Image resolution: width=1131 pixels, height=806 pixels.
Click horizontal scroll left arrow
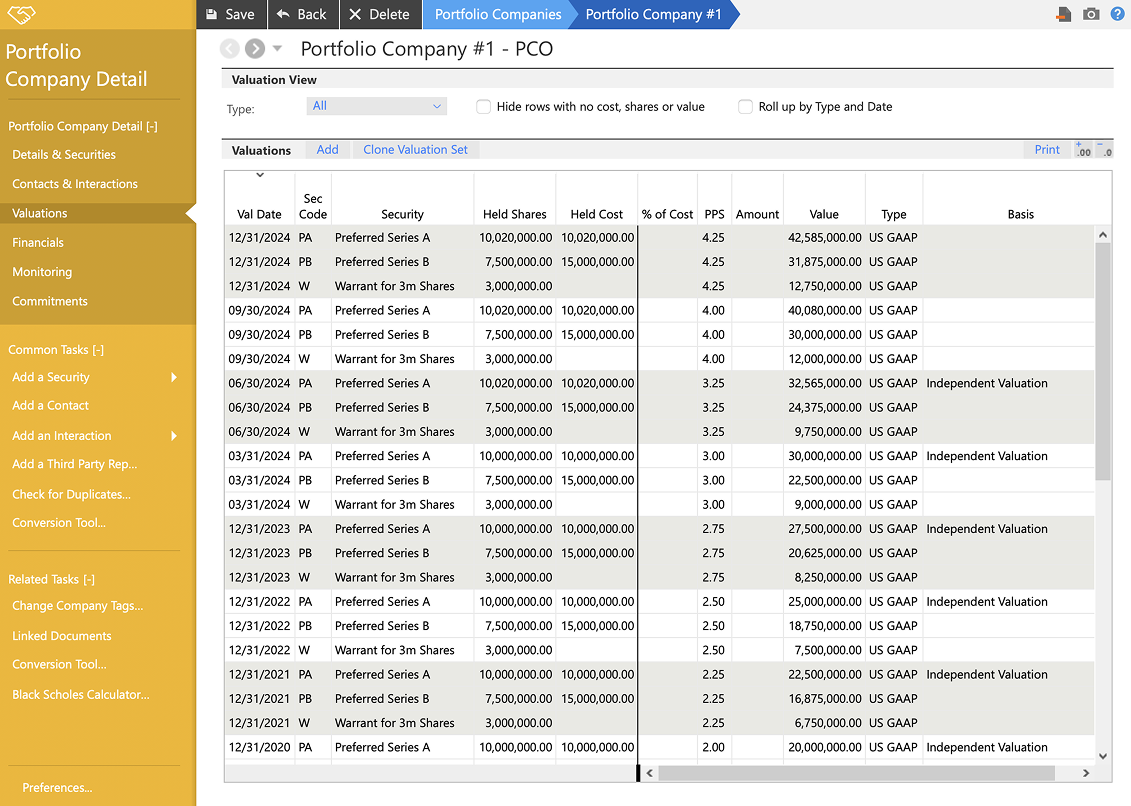pos(650,773)
